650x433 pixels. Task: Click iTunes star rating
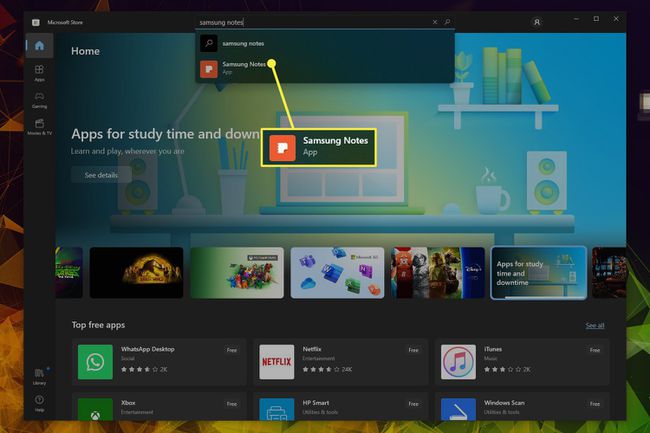(507, 369)
